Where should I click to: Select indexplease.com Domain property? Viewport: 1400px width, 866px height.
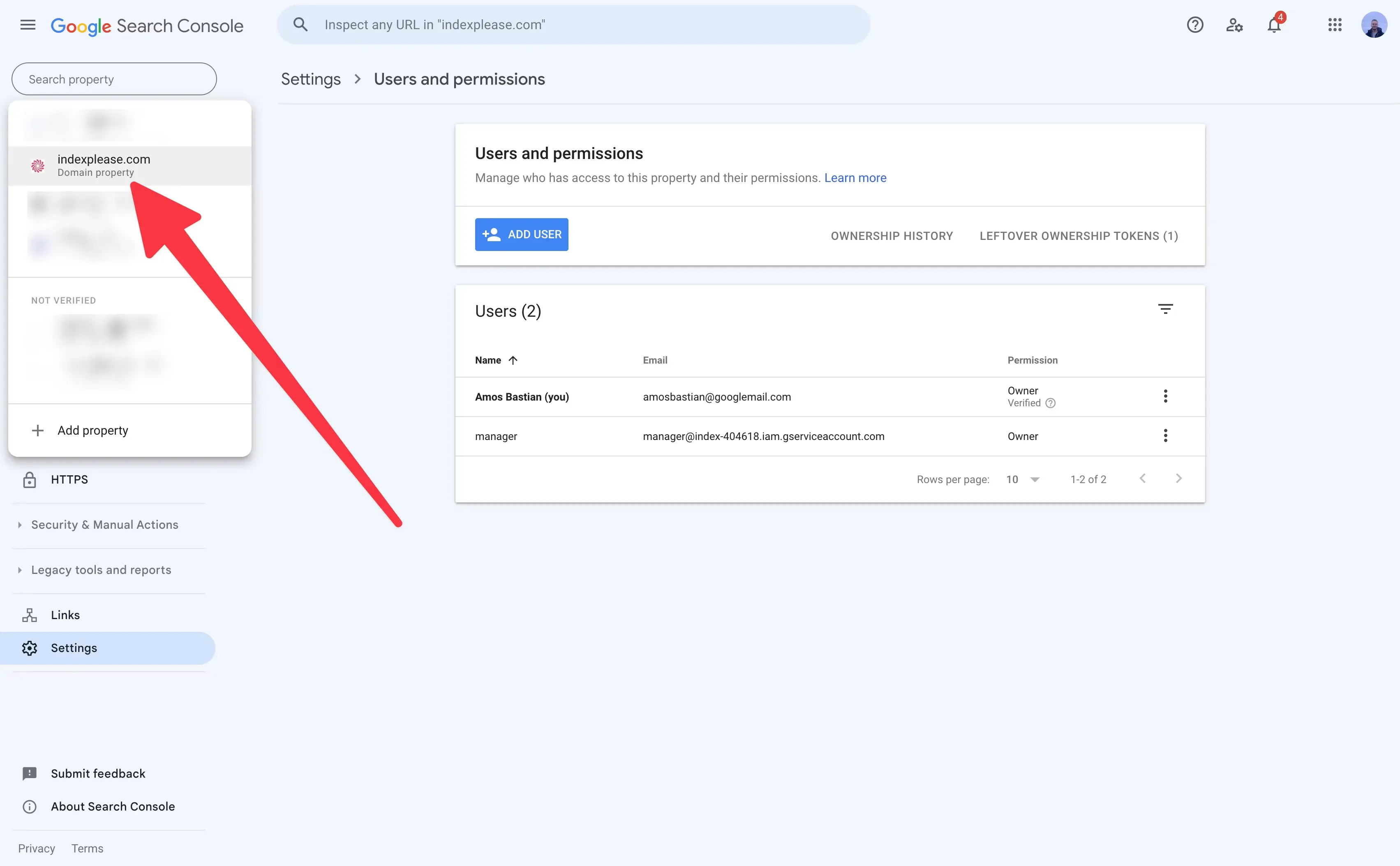129,166
